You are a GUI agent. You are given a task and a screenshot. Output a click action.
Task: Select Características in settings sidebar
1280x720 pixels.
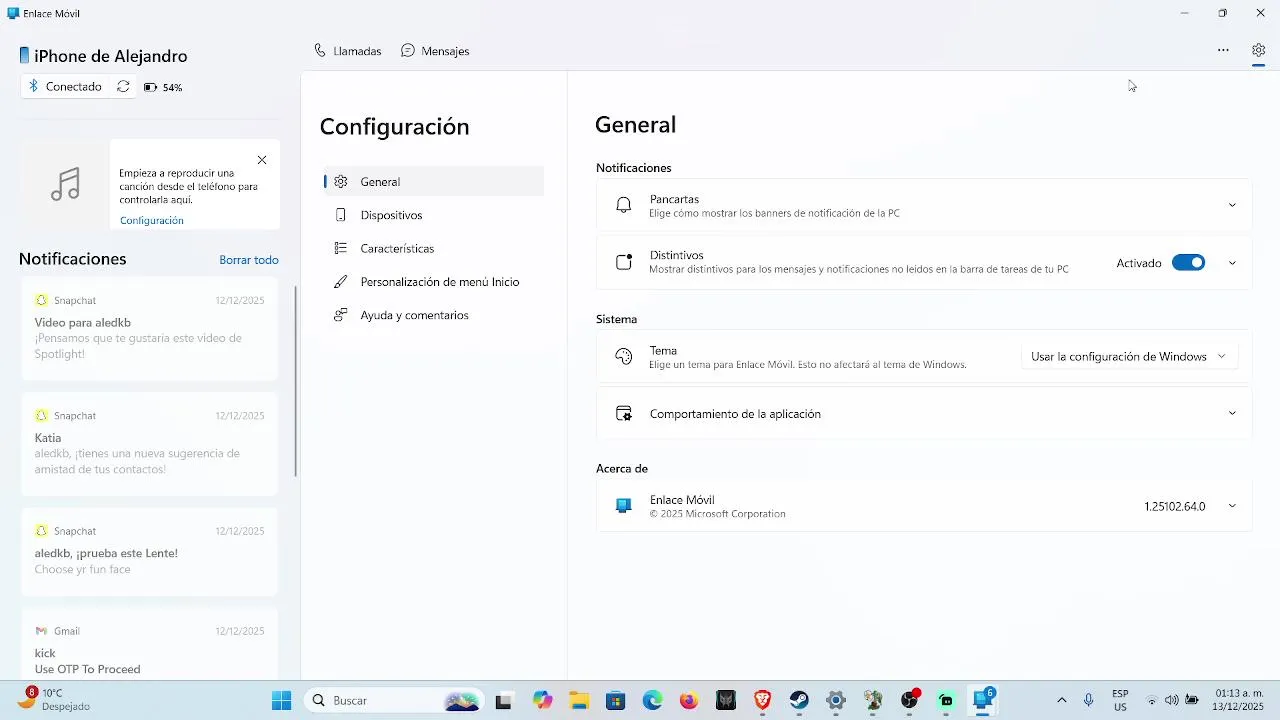click(434, 248)
